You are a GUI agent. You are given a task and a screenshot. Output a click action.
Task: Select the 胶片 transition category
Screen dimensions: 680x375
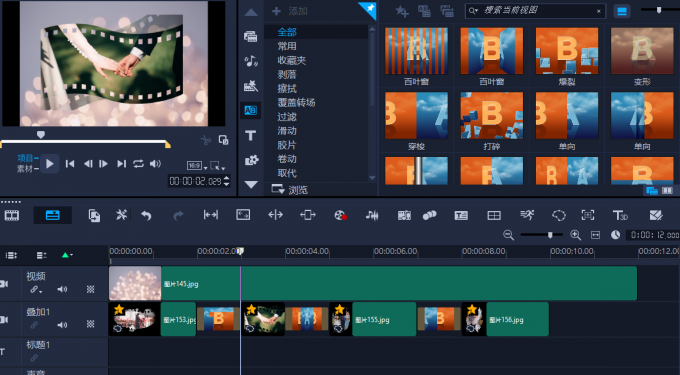287,145
